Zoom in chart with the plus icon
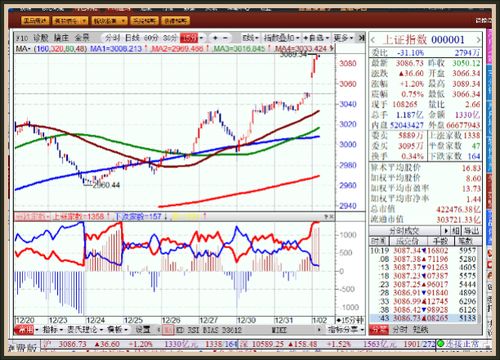The height and width of the screenshot is (360, 500). pyautogui.click(x=215, y=38)
